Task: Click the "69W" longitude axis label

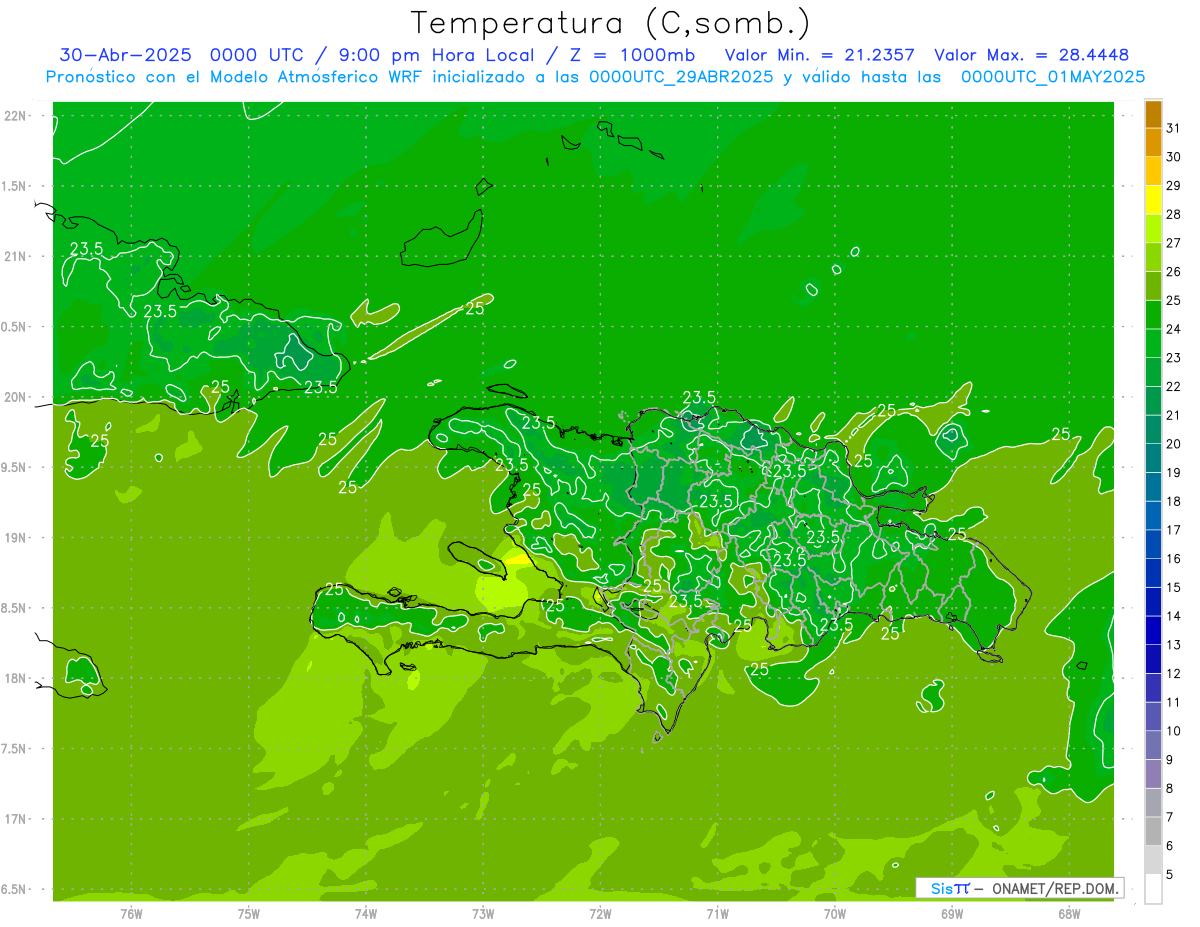Action: (951, 914)
